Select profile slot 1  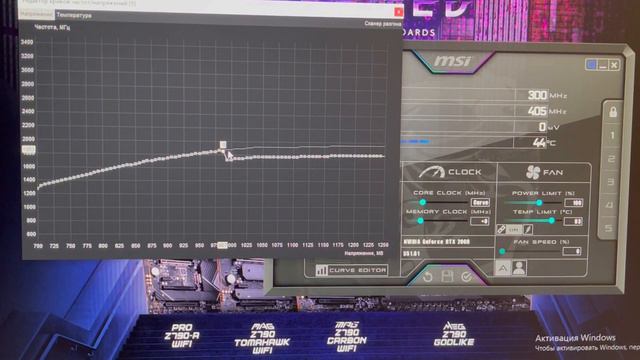pos(612,136)
